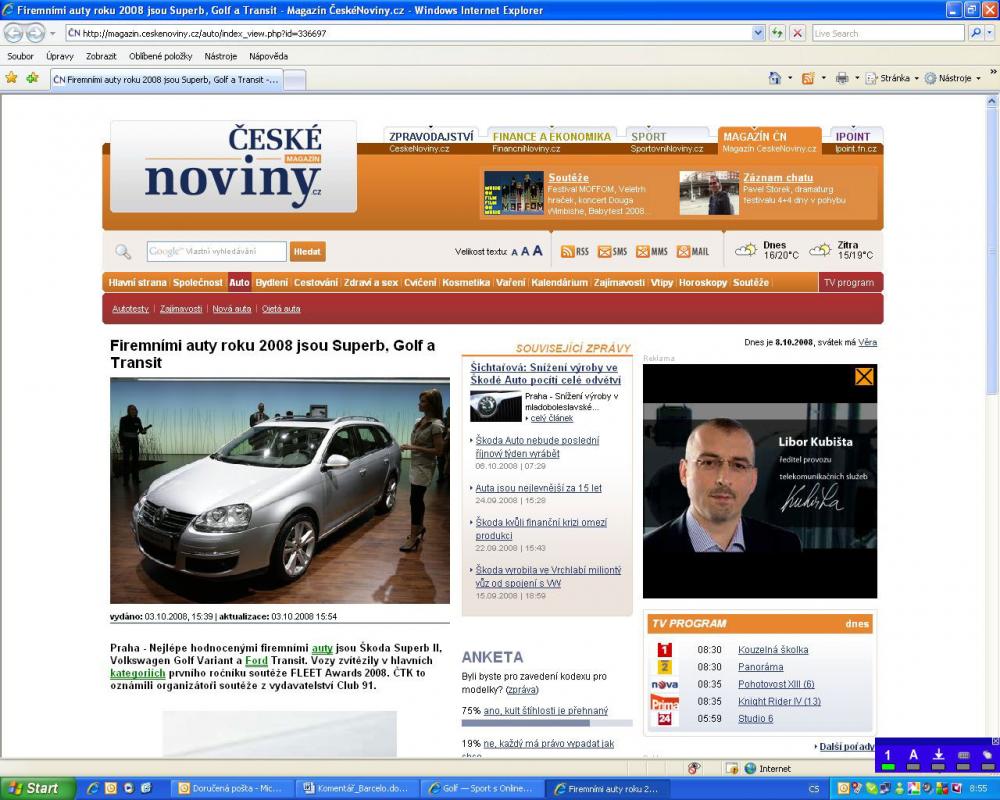
Task: Open the Oblíbené položky menu
Action: [x=160, y=56]
